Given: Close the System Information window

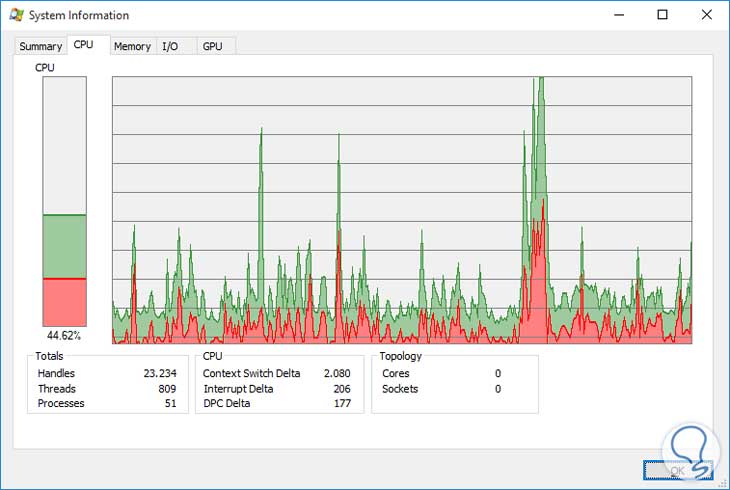Looking at the screenshot, I should click(x=706, y=15).
